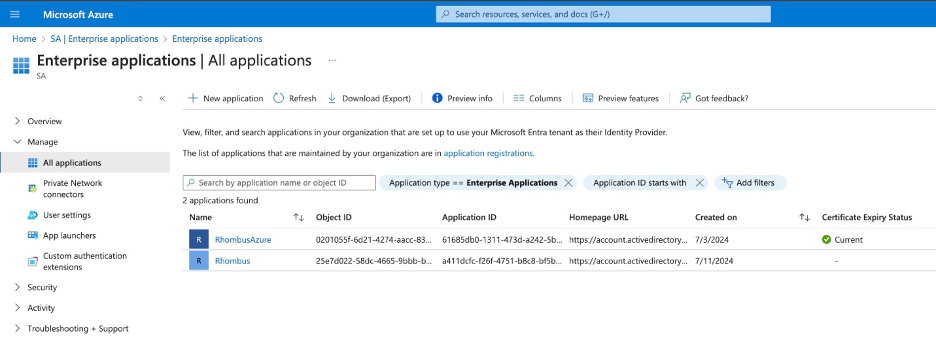Open App launchers menu item
The width and height of the screenshot is (936, 362).
click(x=69, y=235)
